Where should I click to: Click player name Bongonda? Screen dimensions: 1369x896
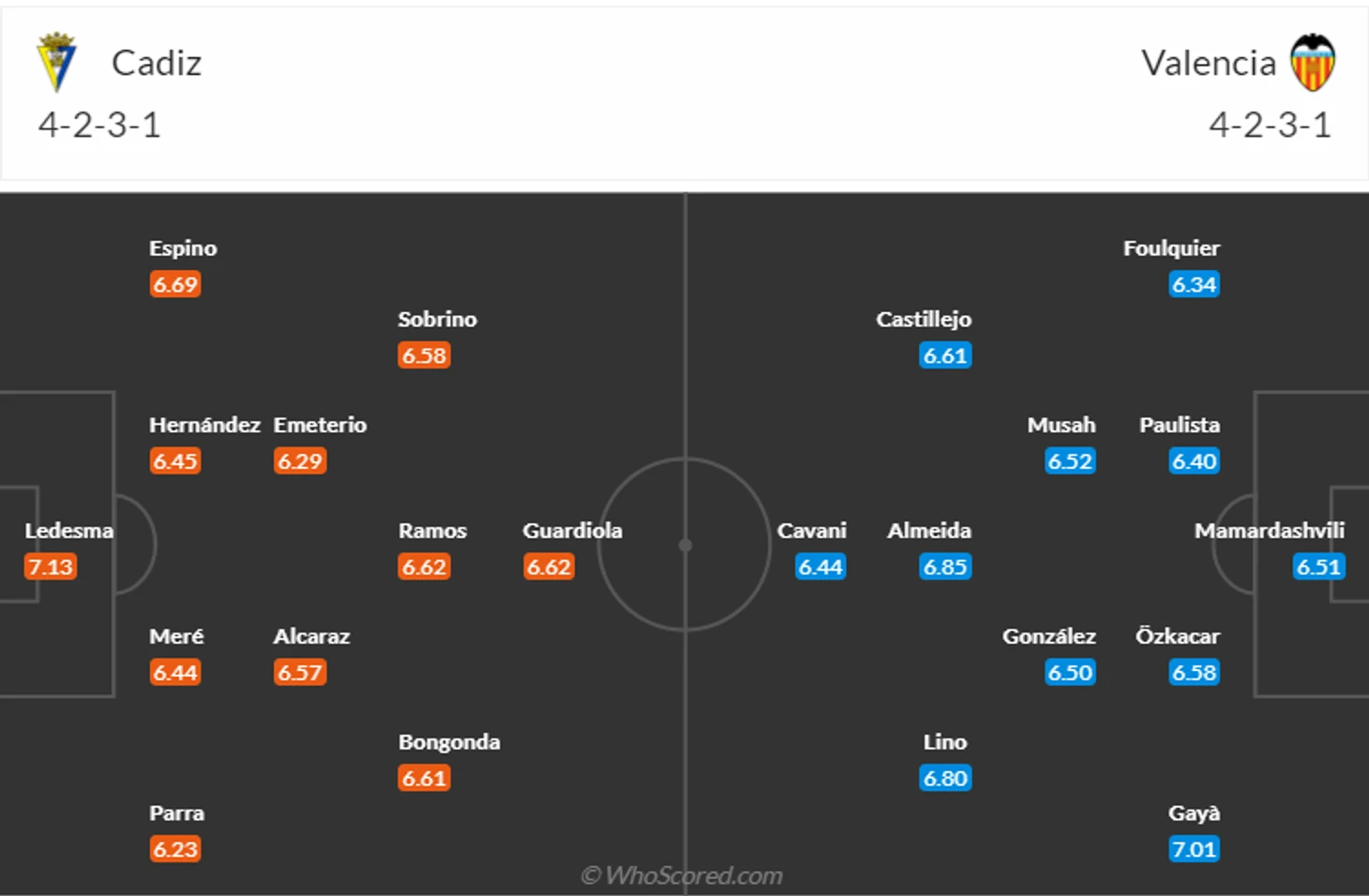[449, 742]
